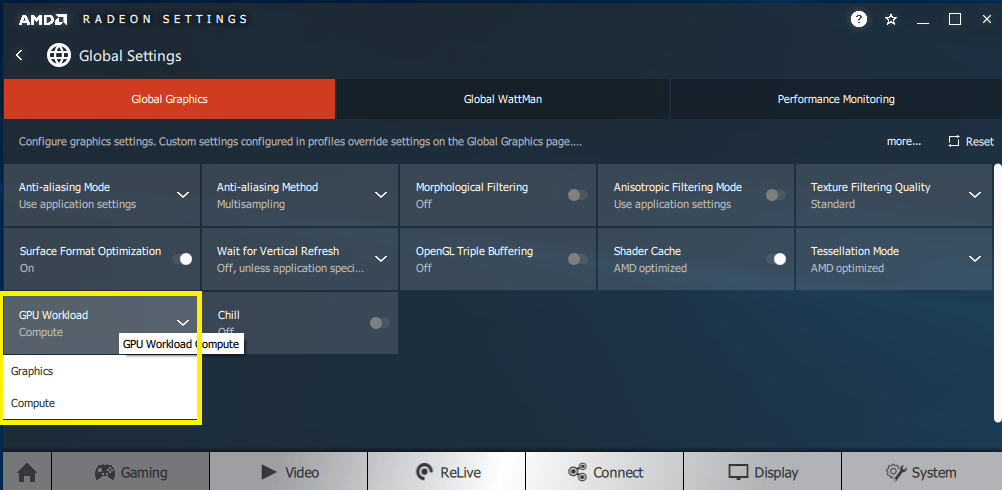The image size is (1002, 490).
Task: Toggle the Chill switch
Action: point(380,323)
